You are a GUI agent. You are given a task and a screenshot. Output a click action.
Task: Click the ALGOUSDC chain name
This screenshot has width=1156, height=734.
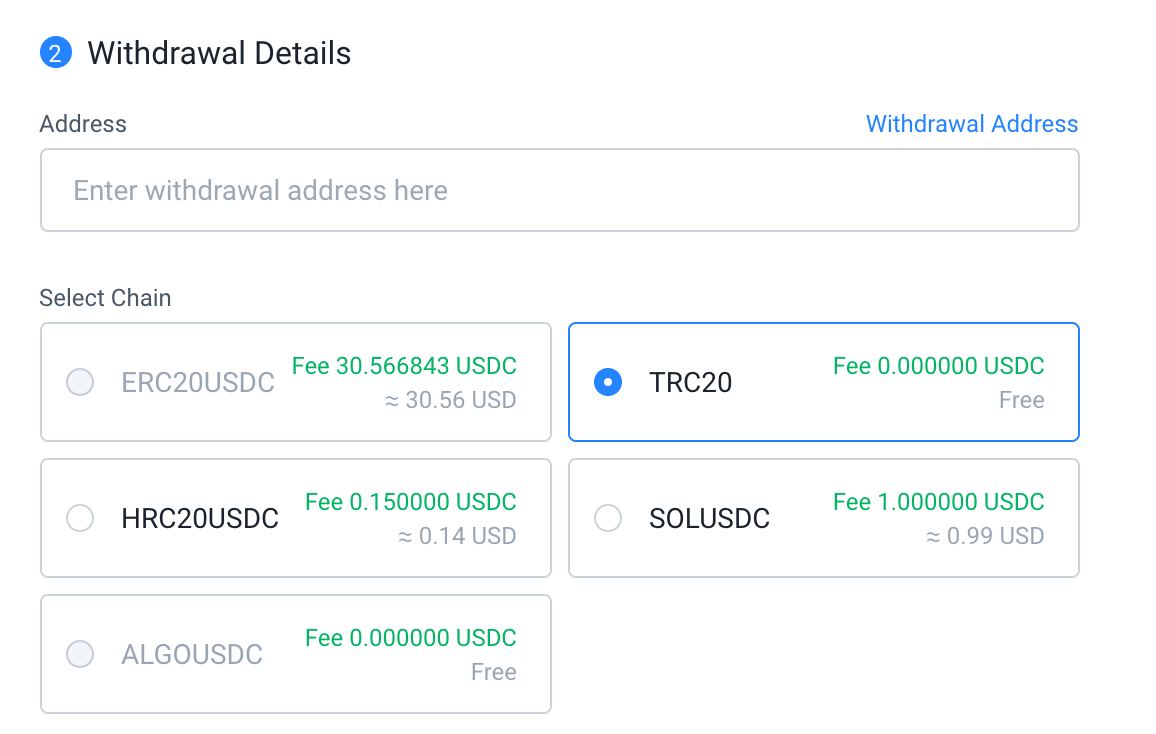[x=192, y=655]
